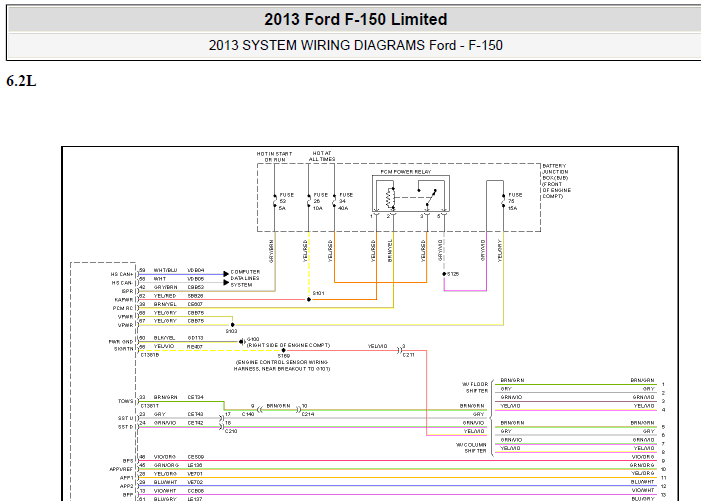Click the 'HS CAN-' pin label
The width and height of the screenshot is (701, 501).
click(x=122, y=282)
